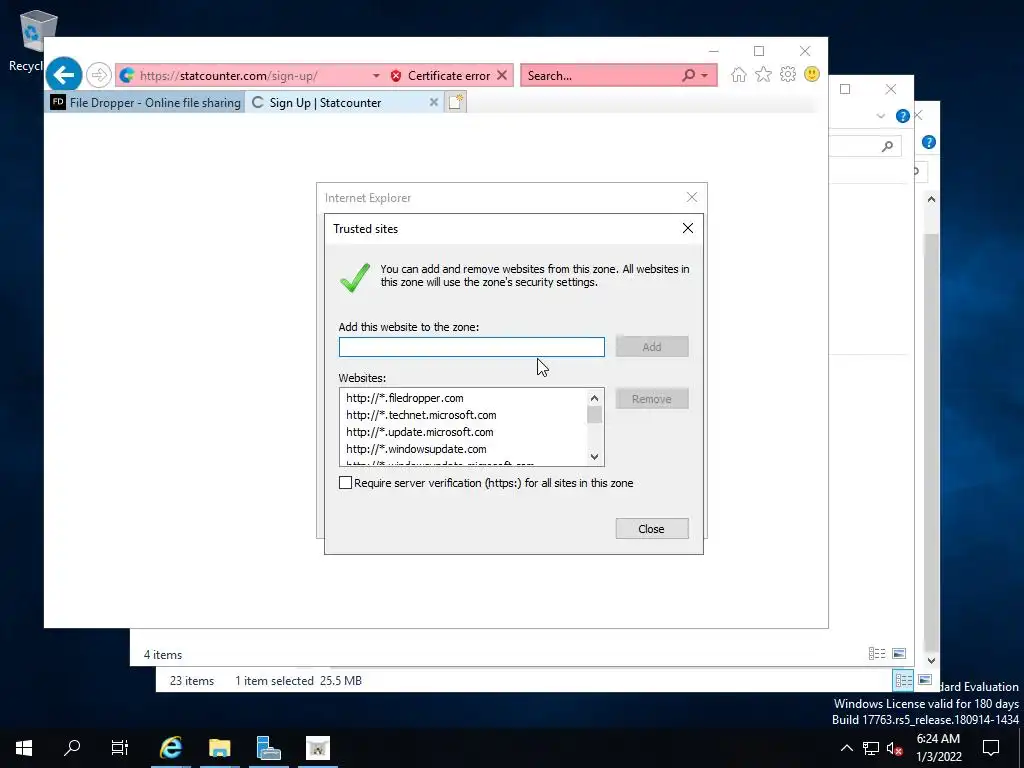Toggle Require server verification (https:) checkbox
Image resolution: width=1024 pixels, height=768 pixels.
(345, 483)
